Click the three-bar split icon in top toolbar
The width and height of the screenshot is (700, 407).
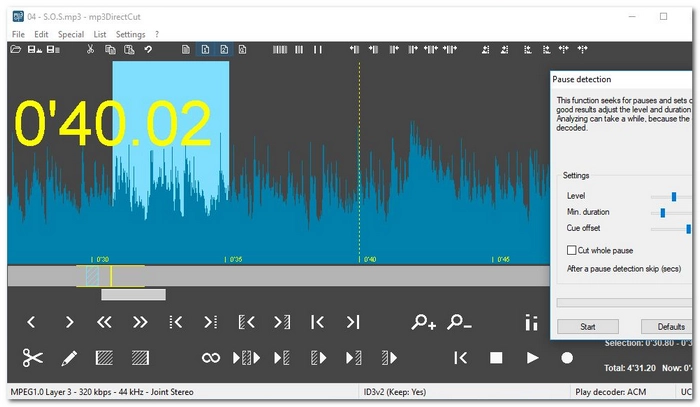299,50
